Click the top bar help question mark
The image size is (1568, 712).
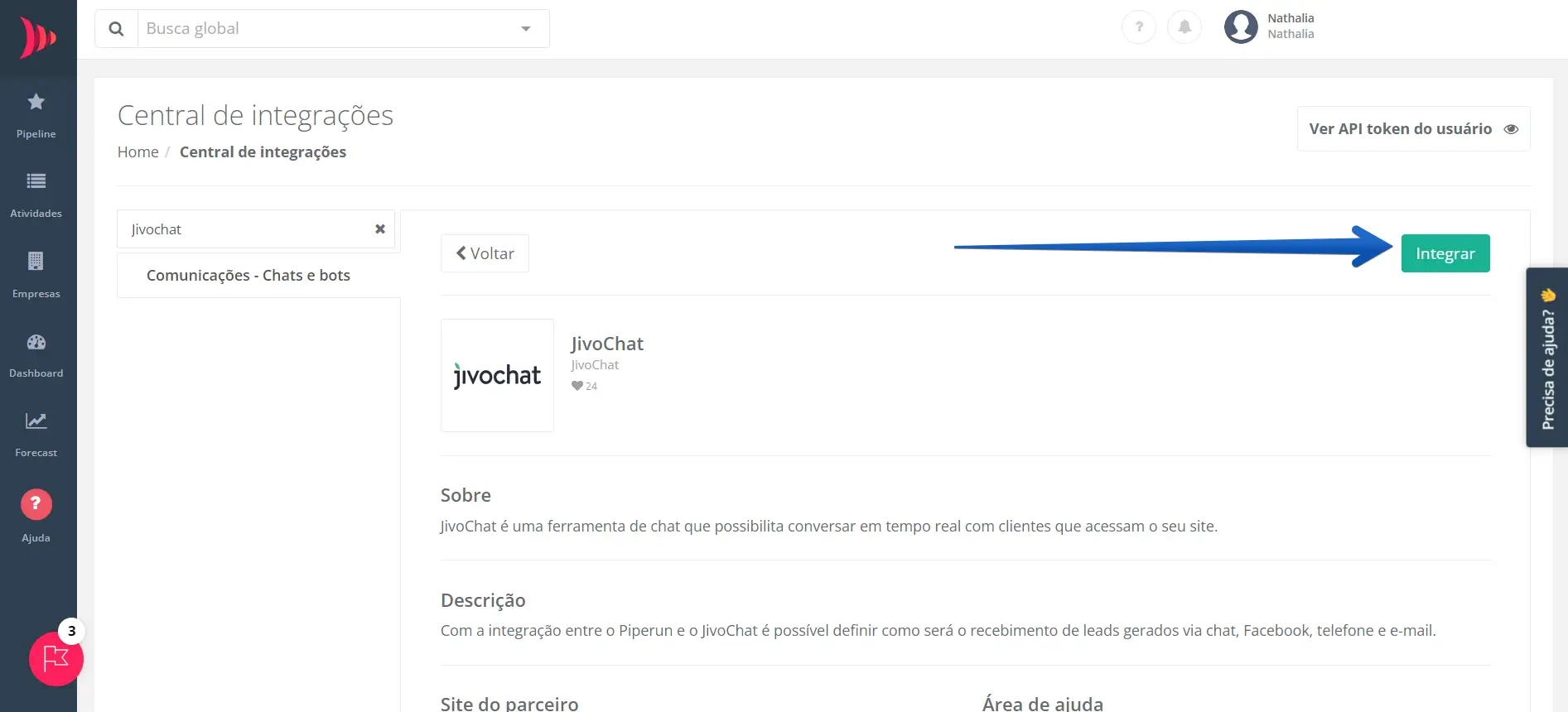[x=1139, y=27]
